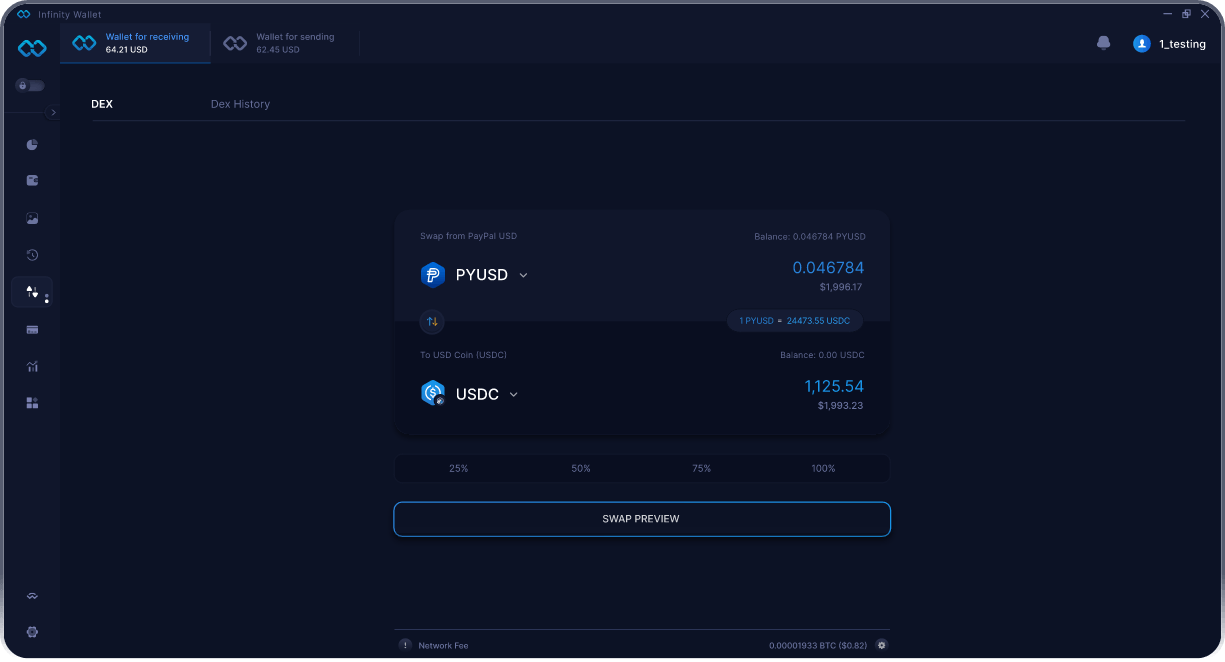Open the NFT gallery sidebar icon
The width and height of the screenshot is (1225, 662).
[32, 218]
